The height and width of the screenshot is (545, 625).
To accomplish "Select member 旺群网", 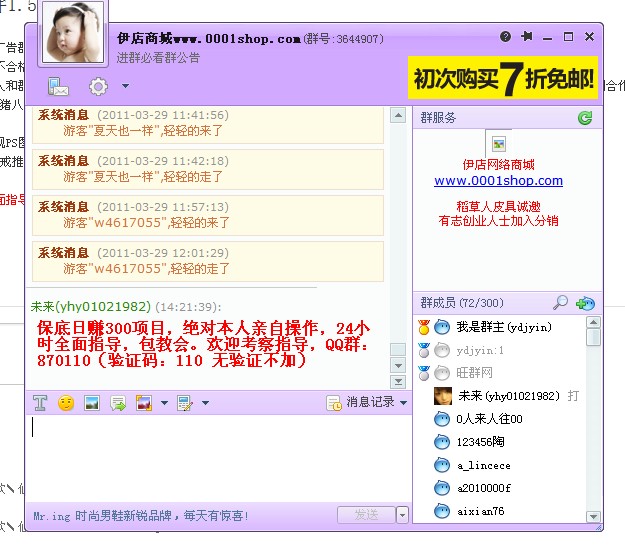I will (x=474, y=373).
